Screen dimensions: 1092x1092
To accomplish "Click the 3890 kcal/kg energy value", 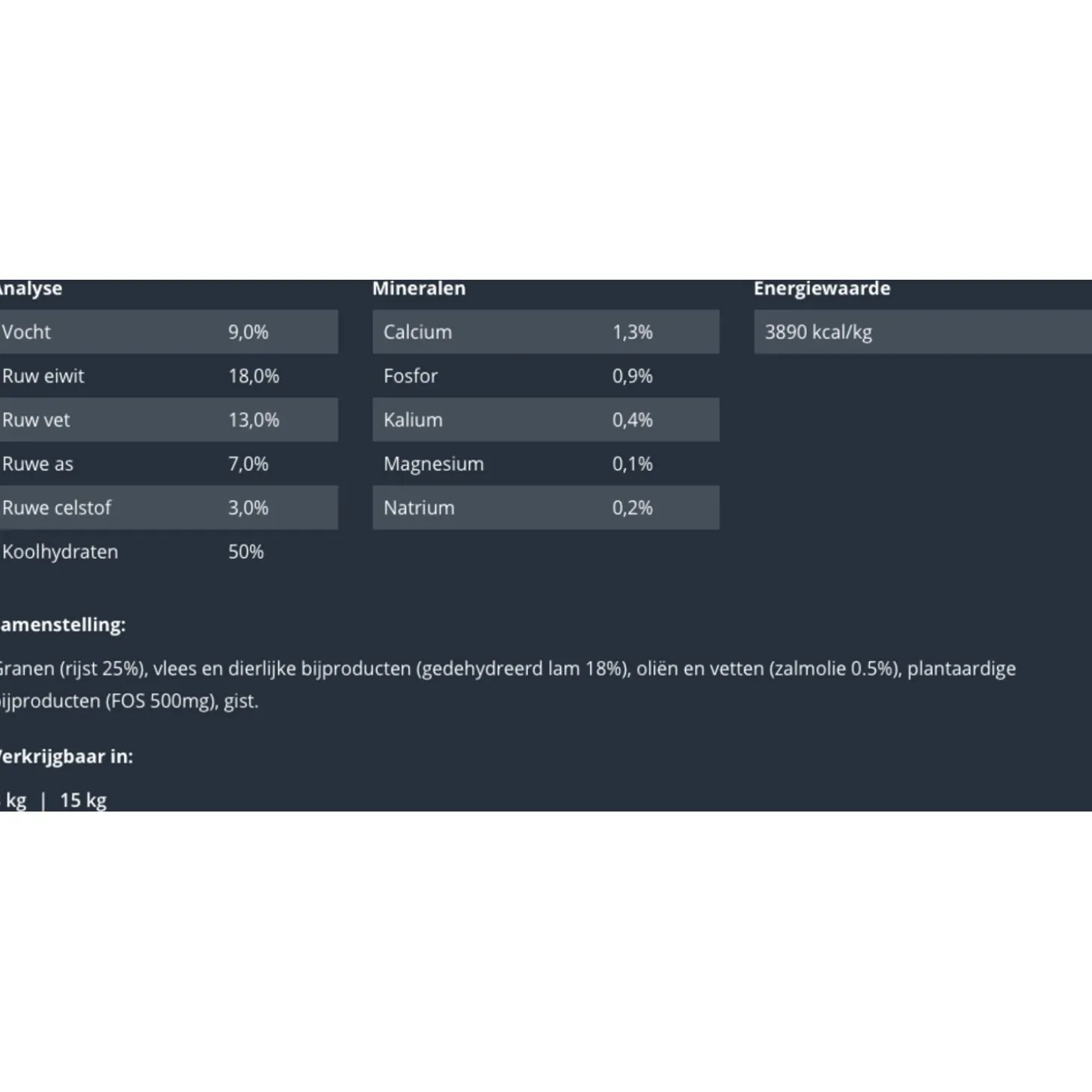I will 818,332.
